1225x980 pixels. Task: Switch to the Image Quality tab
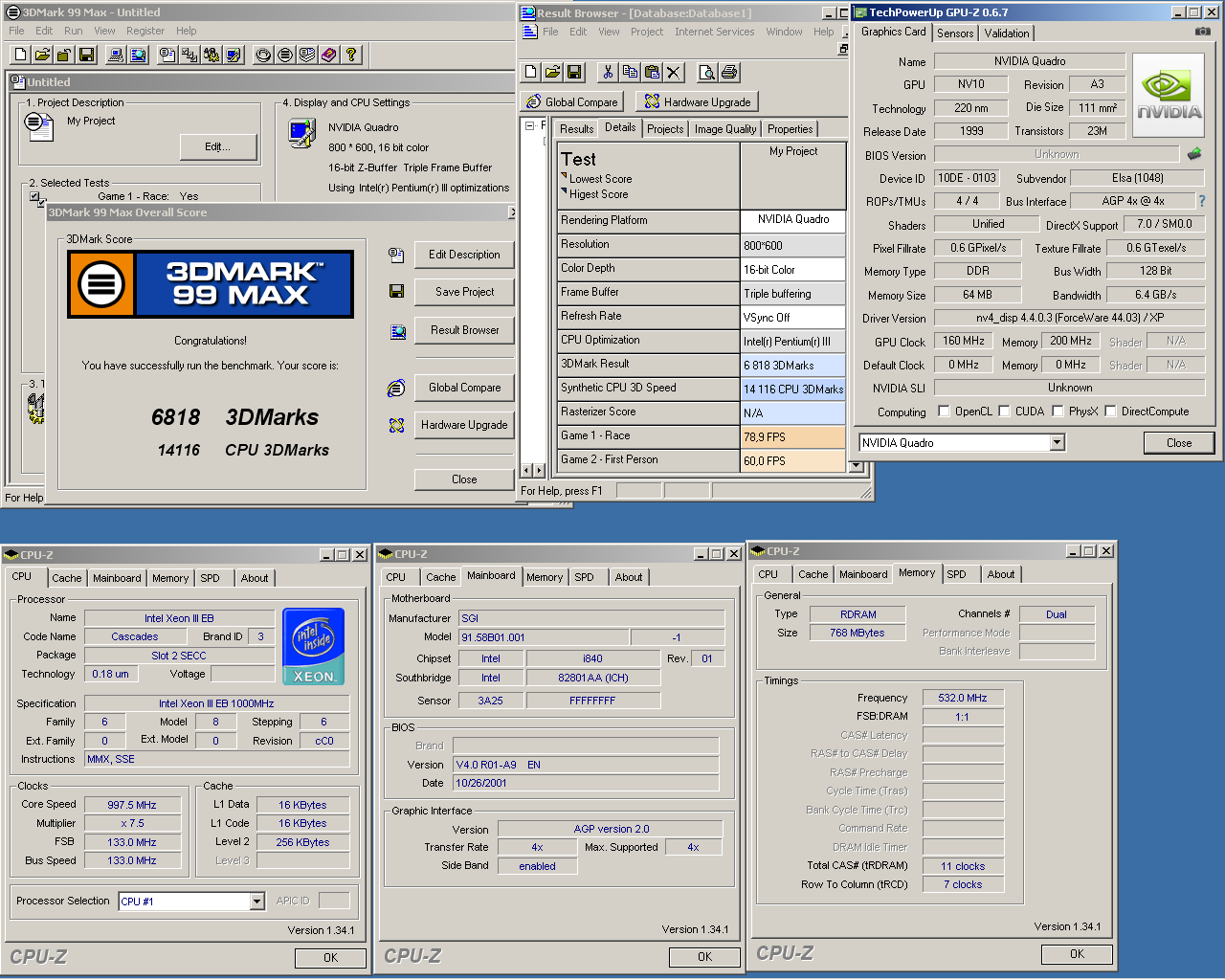[x=725, y=128]
